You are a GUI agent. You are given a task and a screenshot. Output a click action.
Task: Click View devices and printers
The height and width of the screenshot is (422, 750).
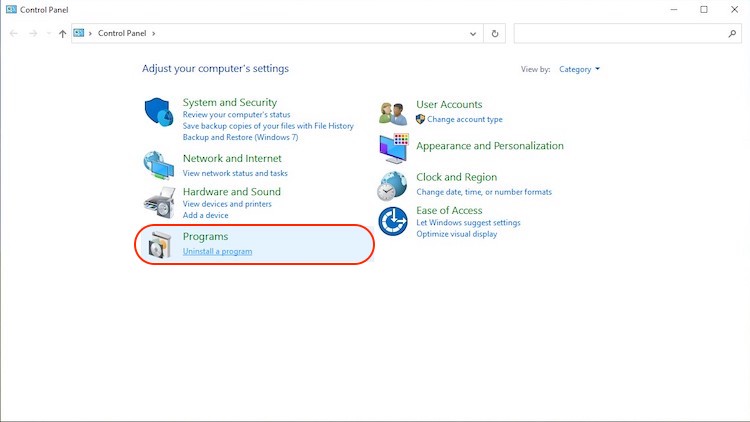pos(227,204)
